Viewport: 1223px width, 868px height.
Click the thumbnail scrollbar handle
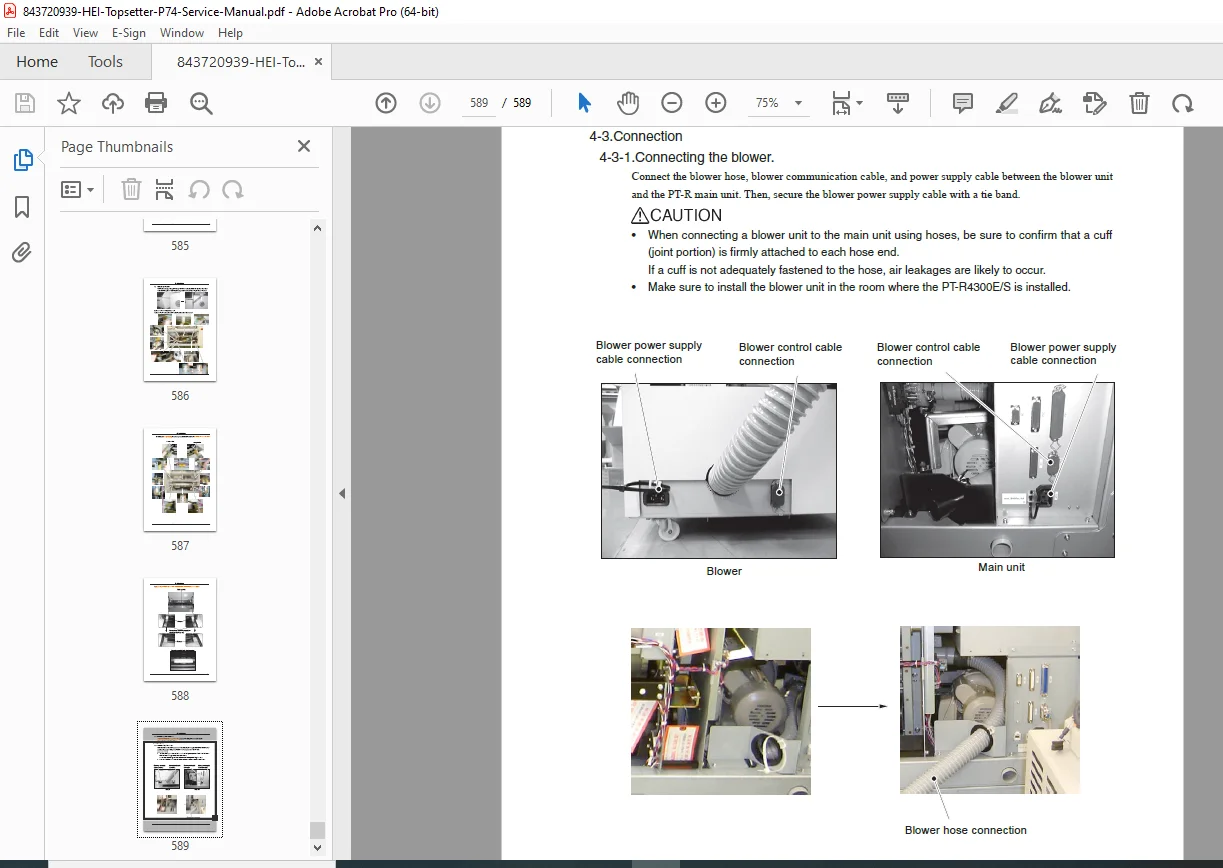coord(318,830)
